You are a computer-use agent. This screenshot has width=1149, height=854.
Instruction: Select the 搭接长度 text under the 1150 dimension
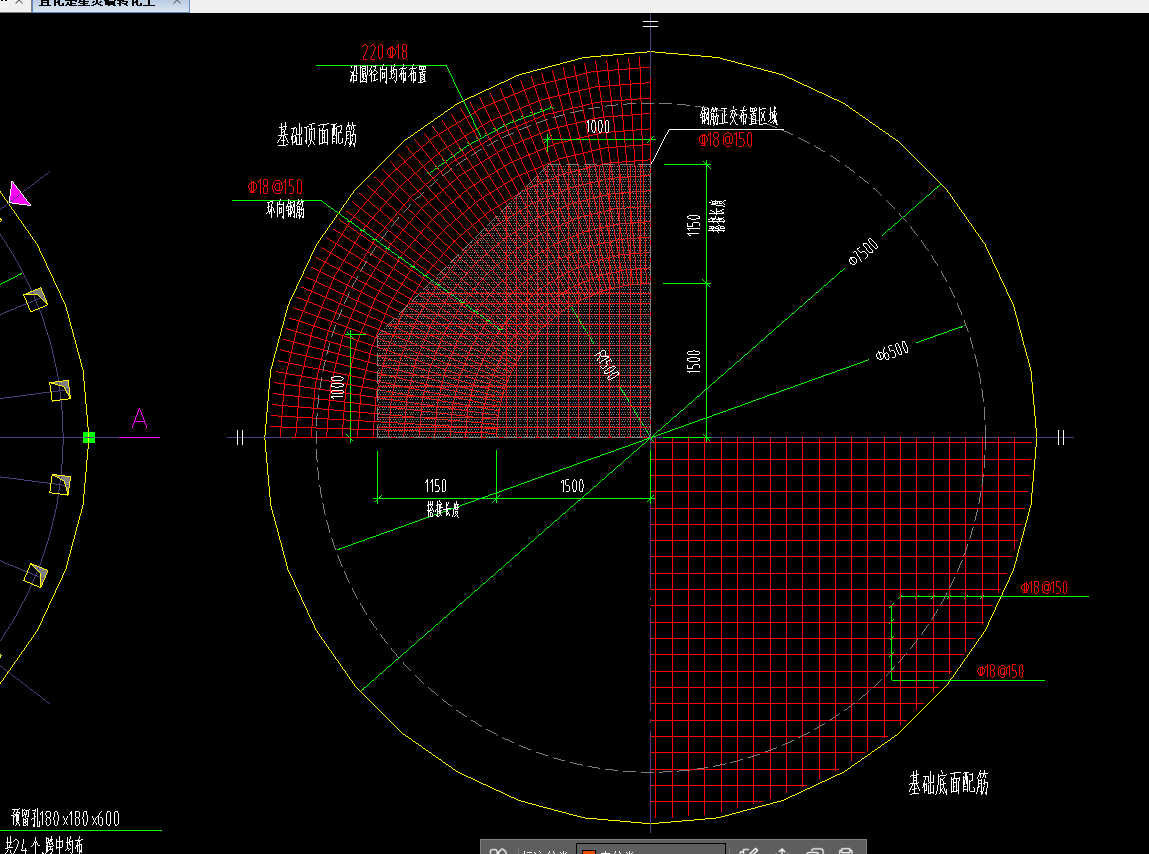pos(443,510)
